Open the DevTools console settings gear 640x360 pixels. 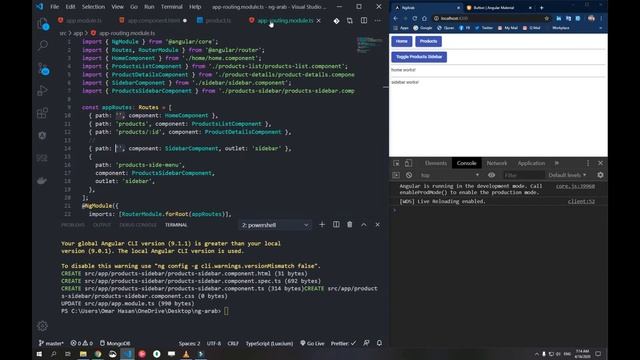pyautogui.click(x=600, y=175)
